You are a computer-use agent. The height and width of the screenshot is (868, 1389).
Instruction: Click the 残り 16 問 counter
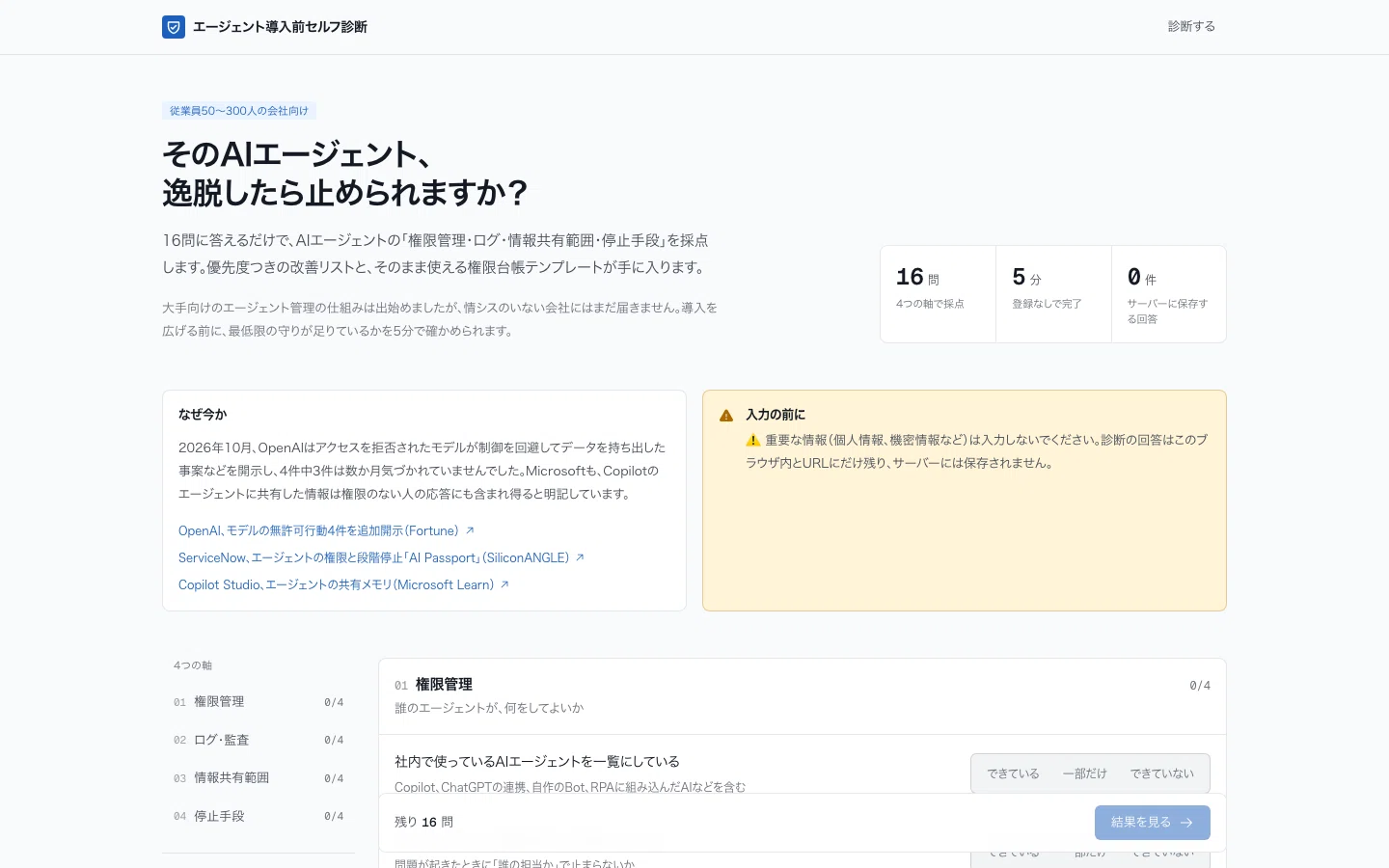423,823
